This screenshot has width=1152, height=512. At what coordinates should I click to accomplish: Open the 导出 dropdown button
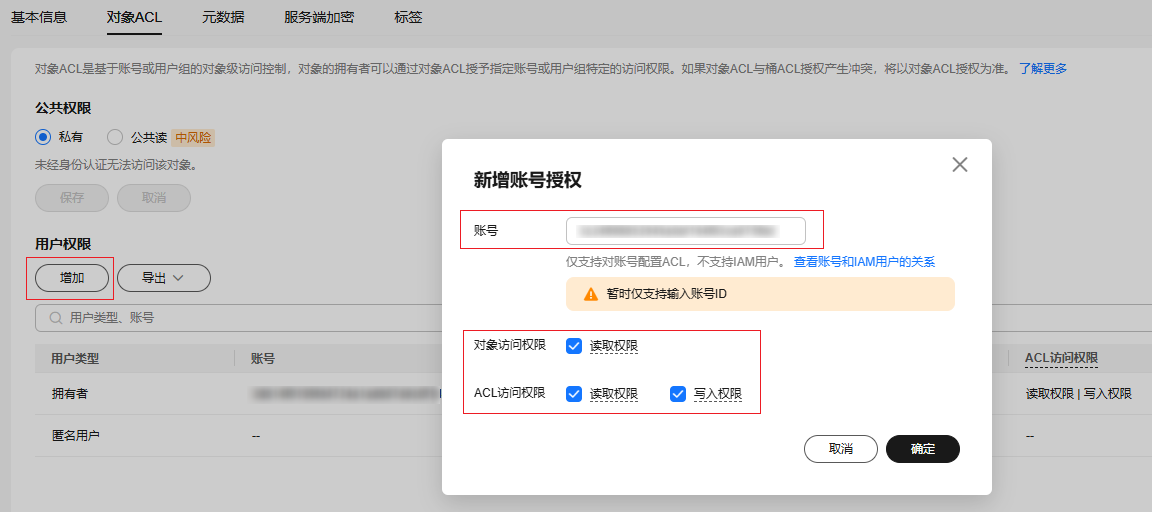coord(164,278)
